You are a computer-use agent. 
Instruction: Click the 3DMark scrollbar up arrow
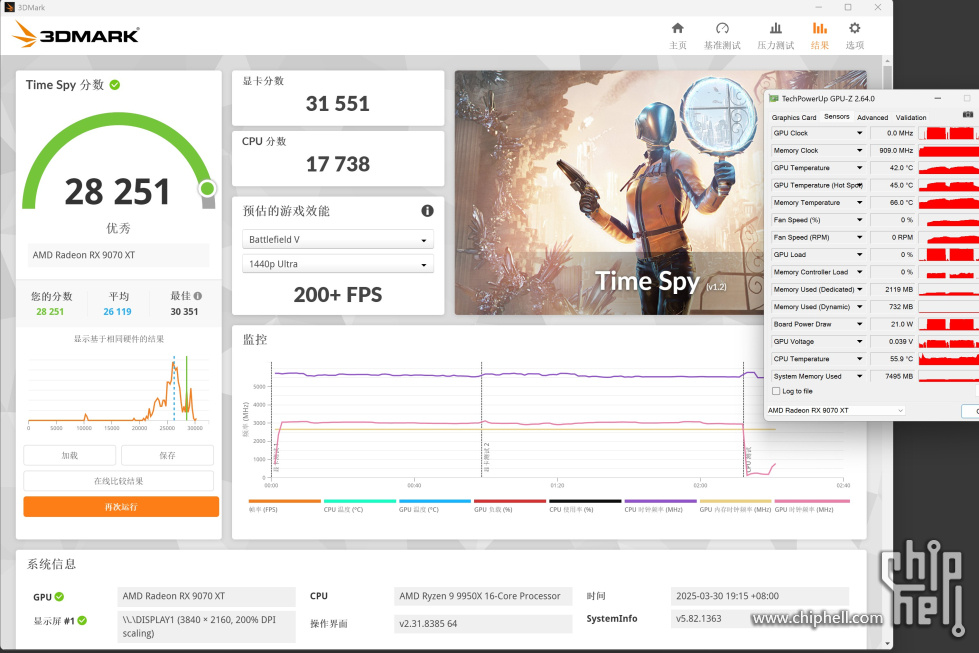coord(887,61)
